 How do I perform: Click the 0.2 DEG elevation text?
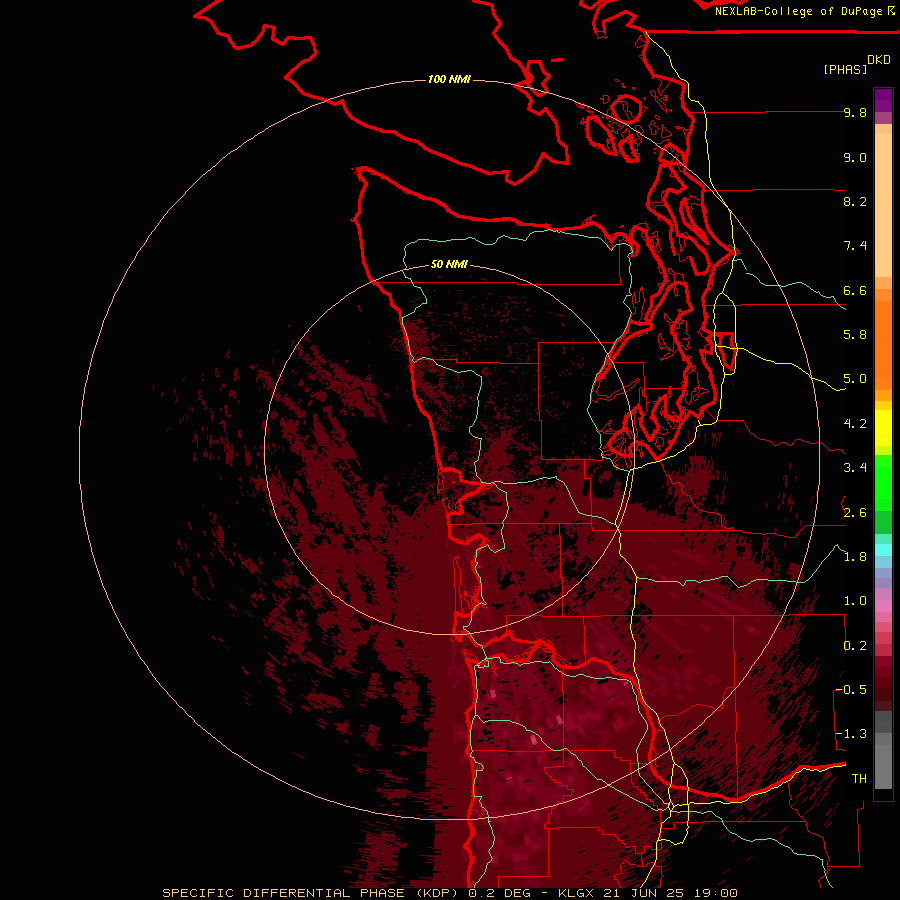[500, 893]
